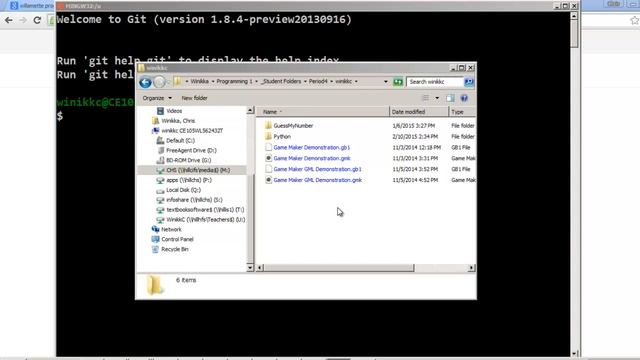Click the file list horizontal scrollbar thumb

tap(339, 268)
